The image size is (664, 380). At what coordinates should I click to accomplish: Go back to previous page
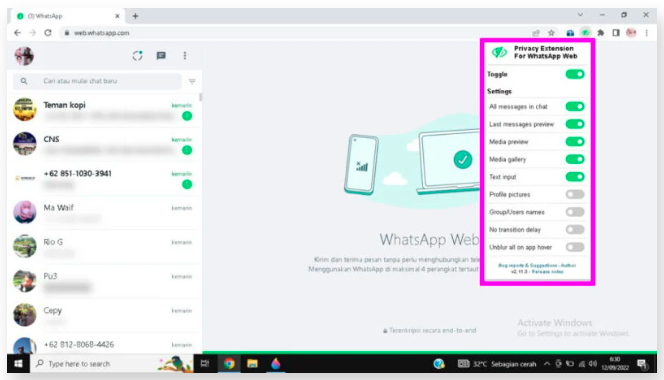17,33
